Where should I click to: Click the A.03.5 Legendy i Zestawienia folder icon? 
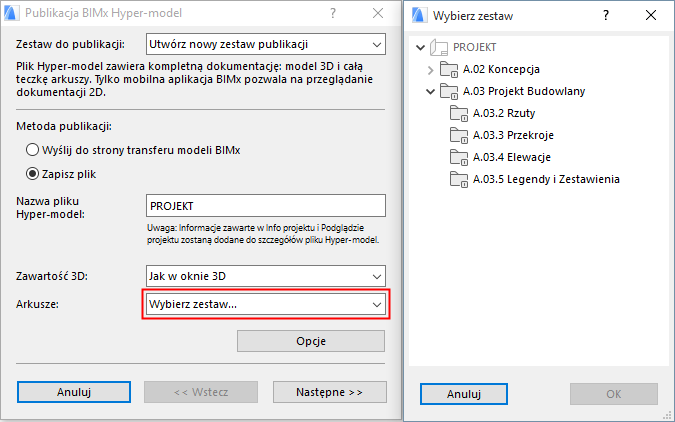click(x=458, y=179)
